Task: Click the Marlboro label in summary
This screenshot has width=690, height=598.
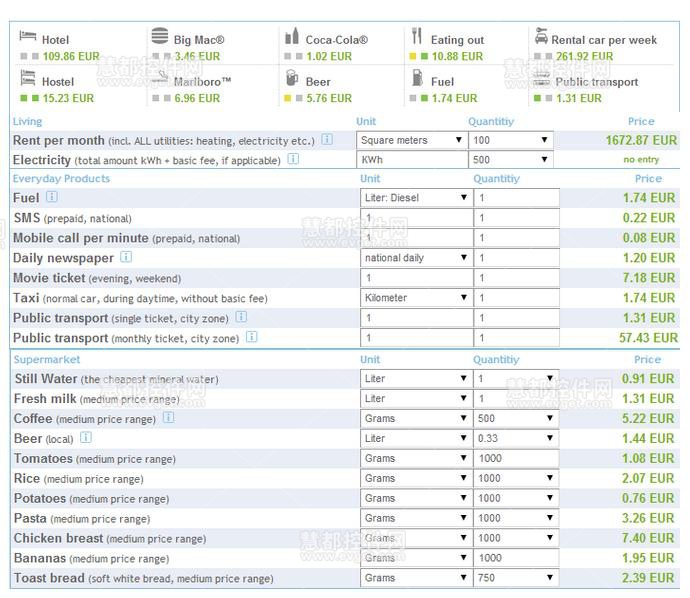Action: [202, 82]
